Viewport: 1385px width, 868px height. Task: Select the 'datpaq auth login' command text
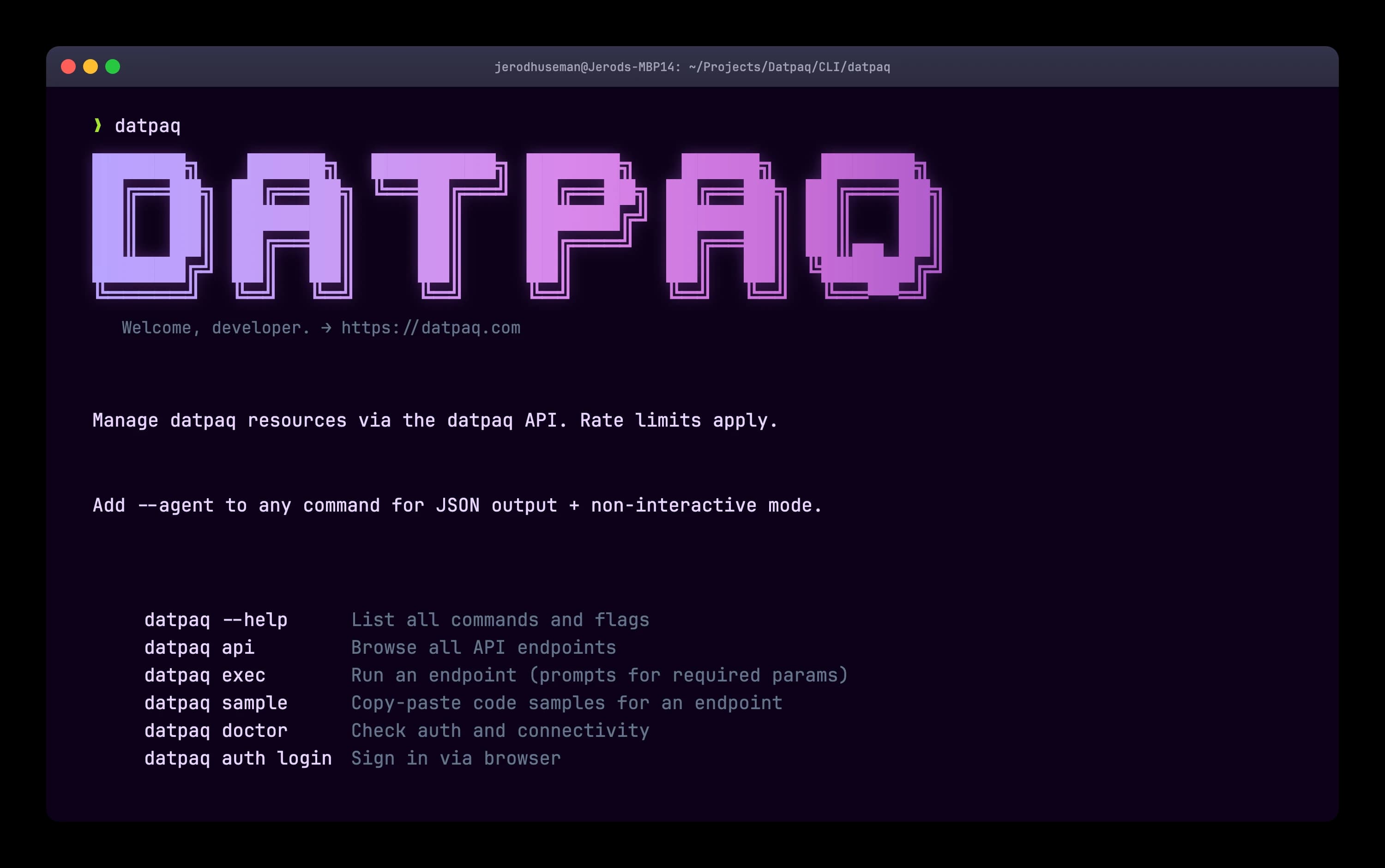238,759
